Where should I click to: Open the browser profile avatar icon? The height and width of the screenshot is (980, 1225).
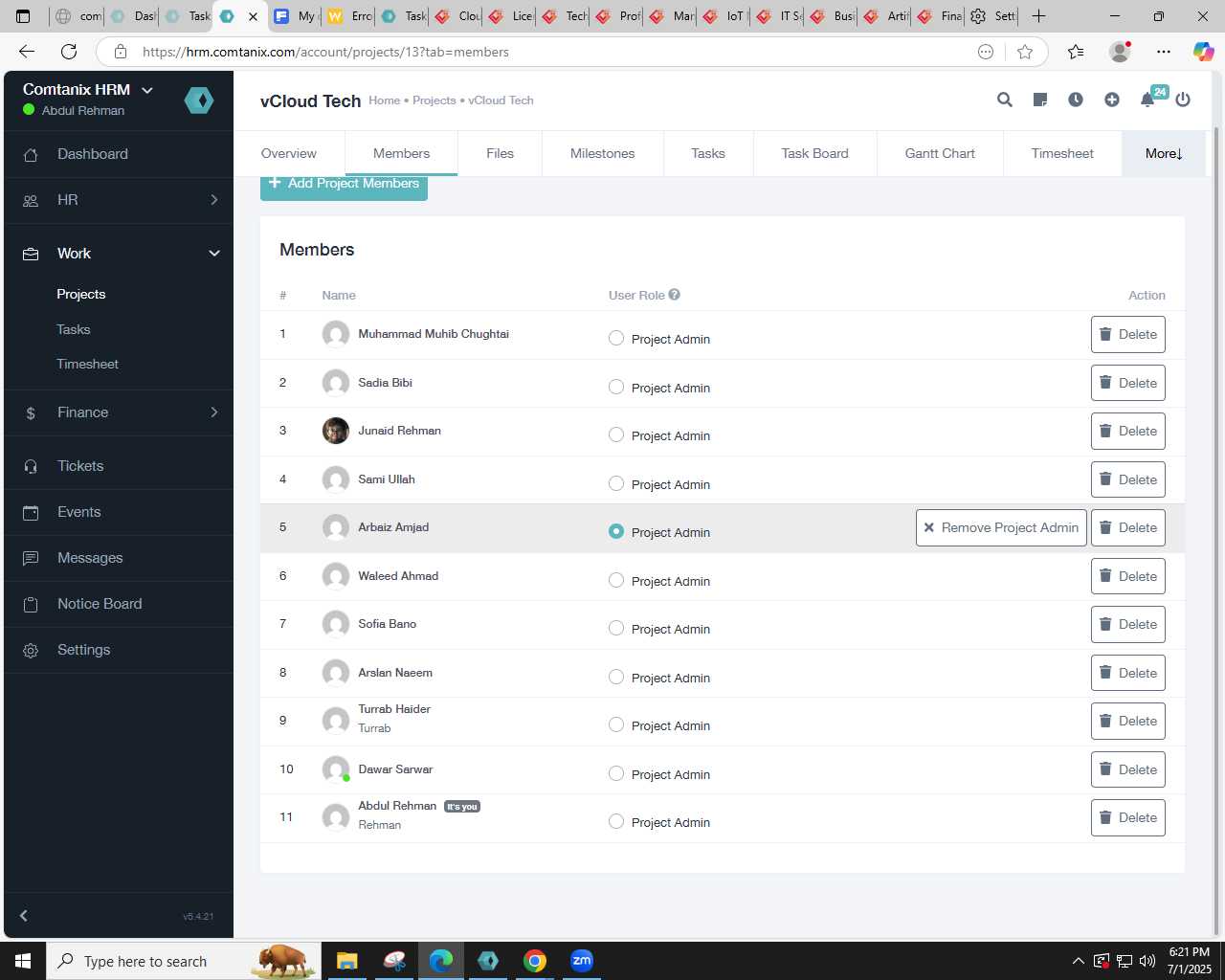click(1119, 52)
